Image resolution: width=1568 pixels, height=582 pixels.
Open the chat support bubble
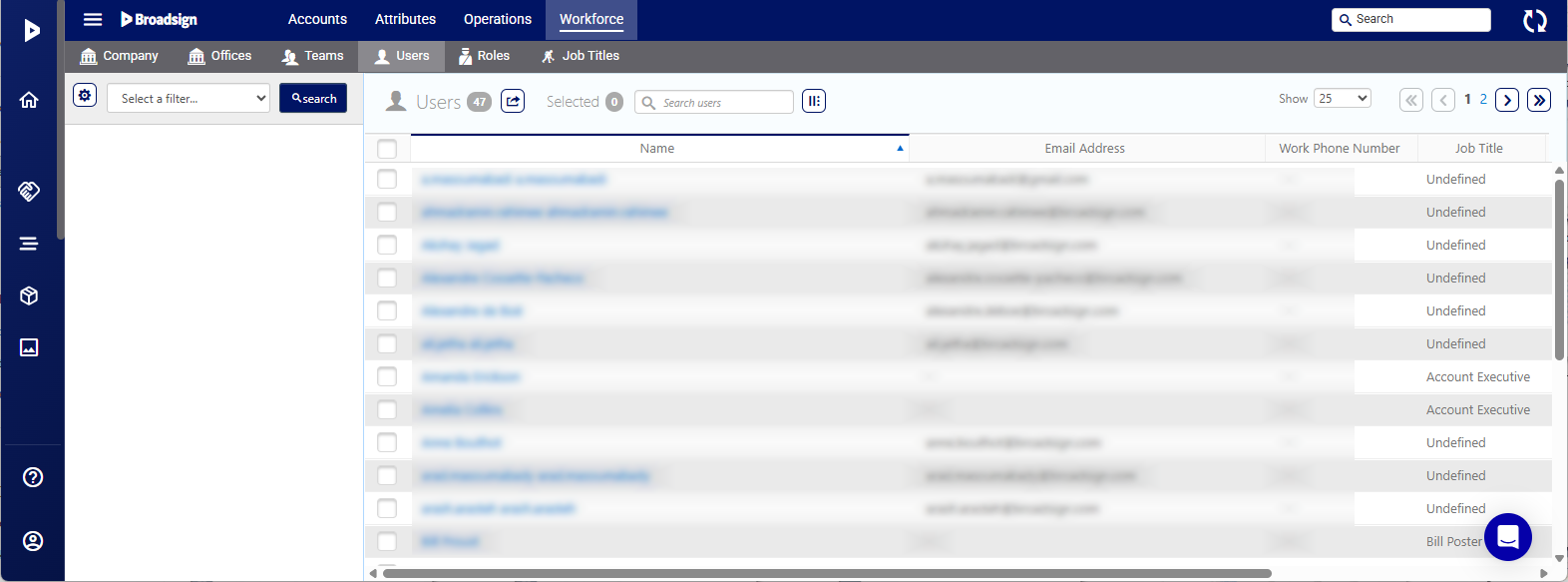coord(1507,537)
